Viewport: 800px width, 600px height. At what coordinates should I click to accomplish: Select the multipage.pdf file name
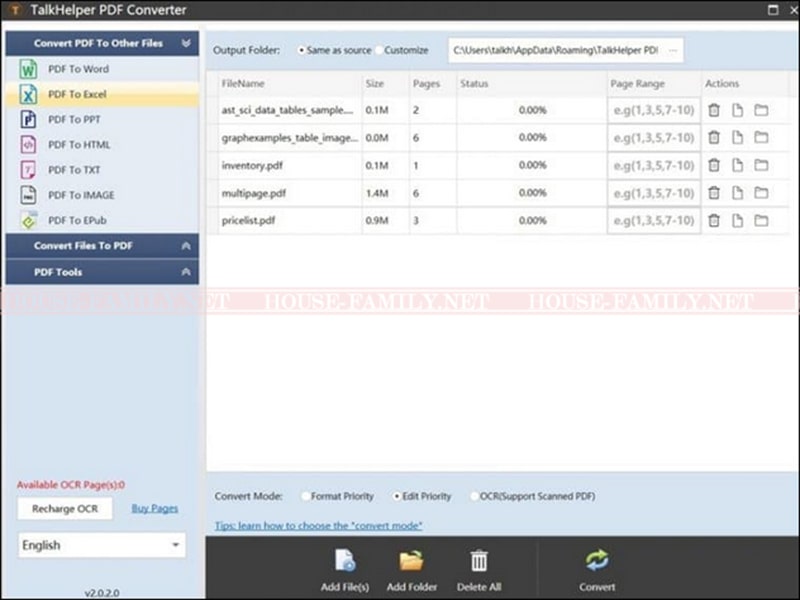tap(254, 193)
